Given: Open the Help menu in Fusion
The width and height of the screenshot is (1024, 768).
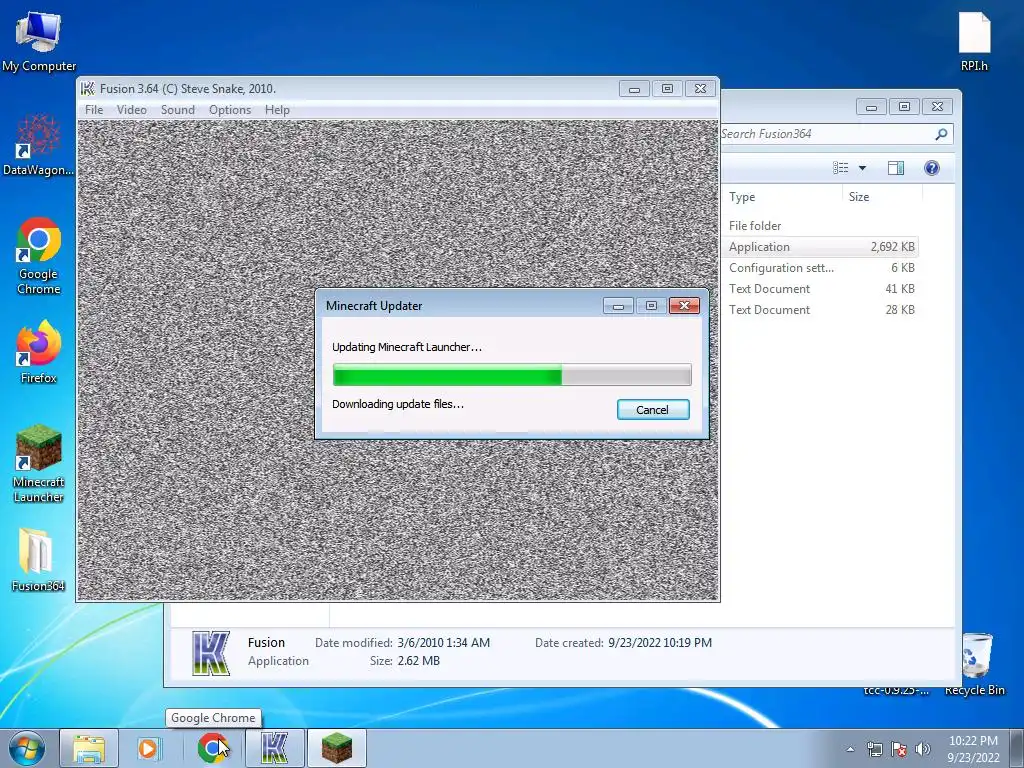Looking at the screenshot, I should (x=277, y=110).
